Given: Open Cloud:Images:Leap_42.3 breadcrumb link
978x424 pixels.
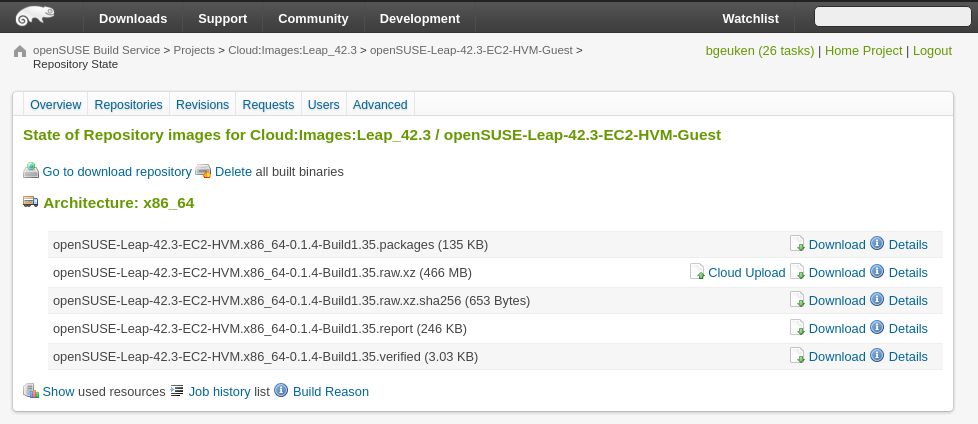Looking at the screenshot, I should tap(292, 49).
